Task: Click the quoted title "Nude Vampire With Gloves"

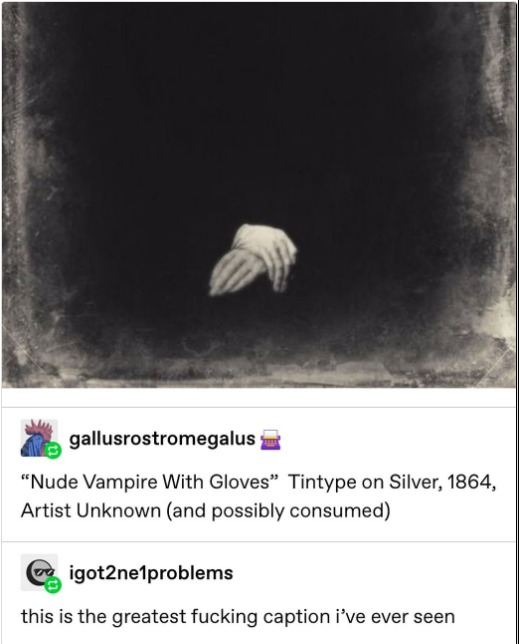Action: click(x=150, y=481)
